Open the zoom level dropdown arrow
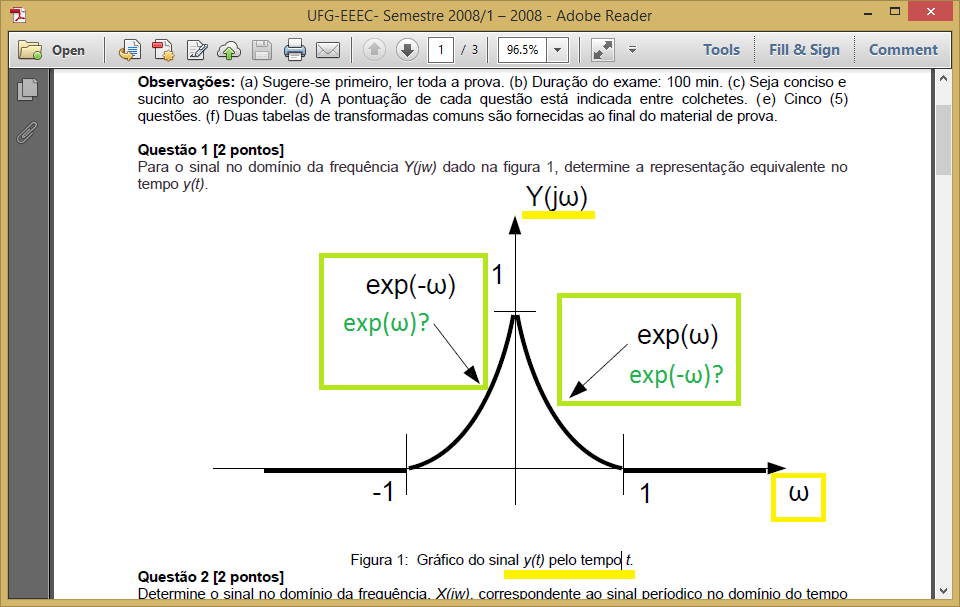 pos(557,50)
